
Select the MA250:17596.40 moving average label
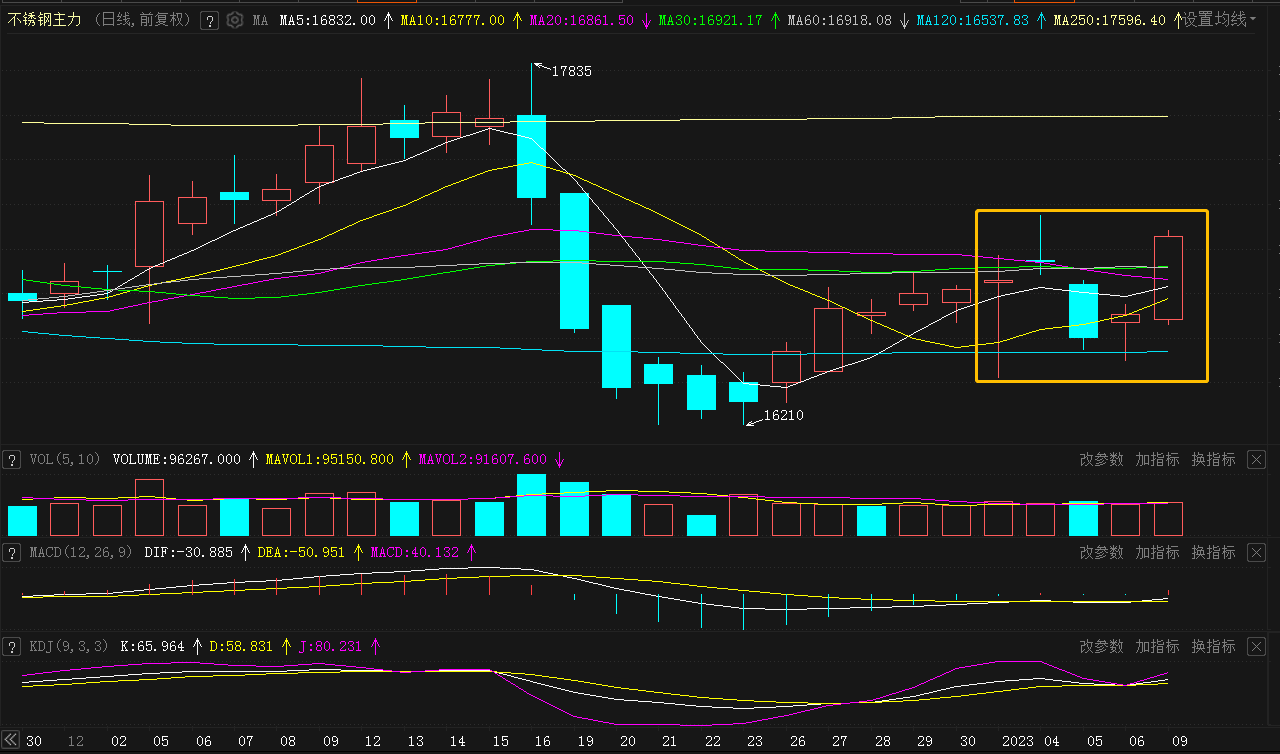1109,20
